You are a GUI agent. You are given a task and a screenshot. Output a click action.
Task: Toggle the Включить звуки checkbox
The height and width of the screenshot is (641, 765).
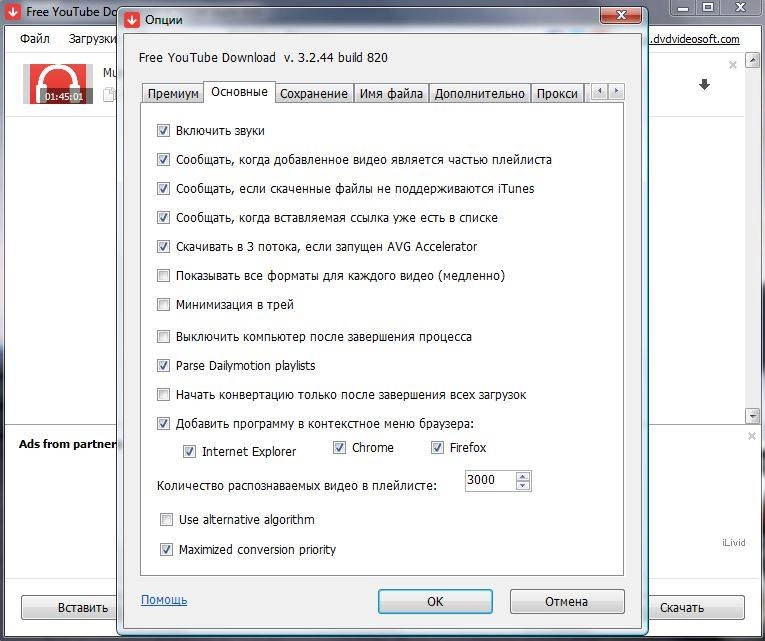163,130
